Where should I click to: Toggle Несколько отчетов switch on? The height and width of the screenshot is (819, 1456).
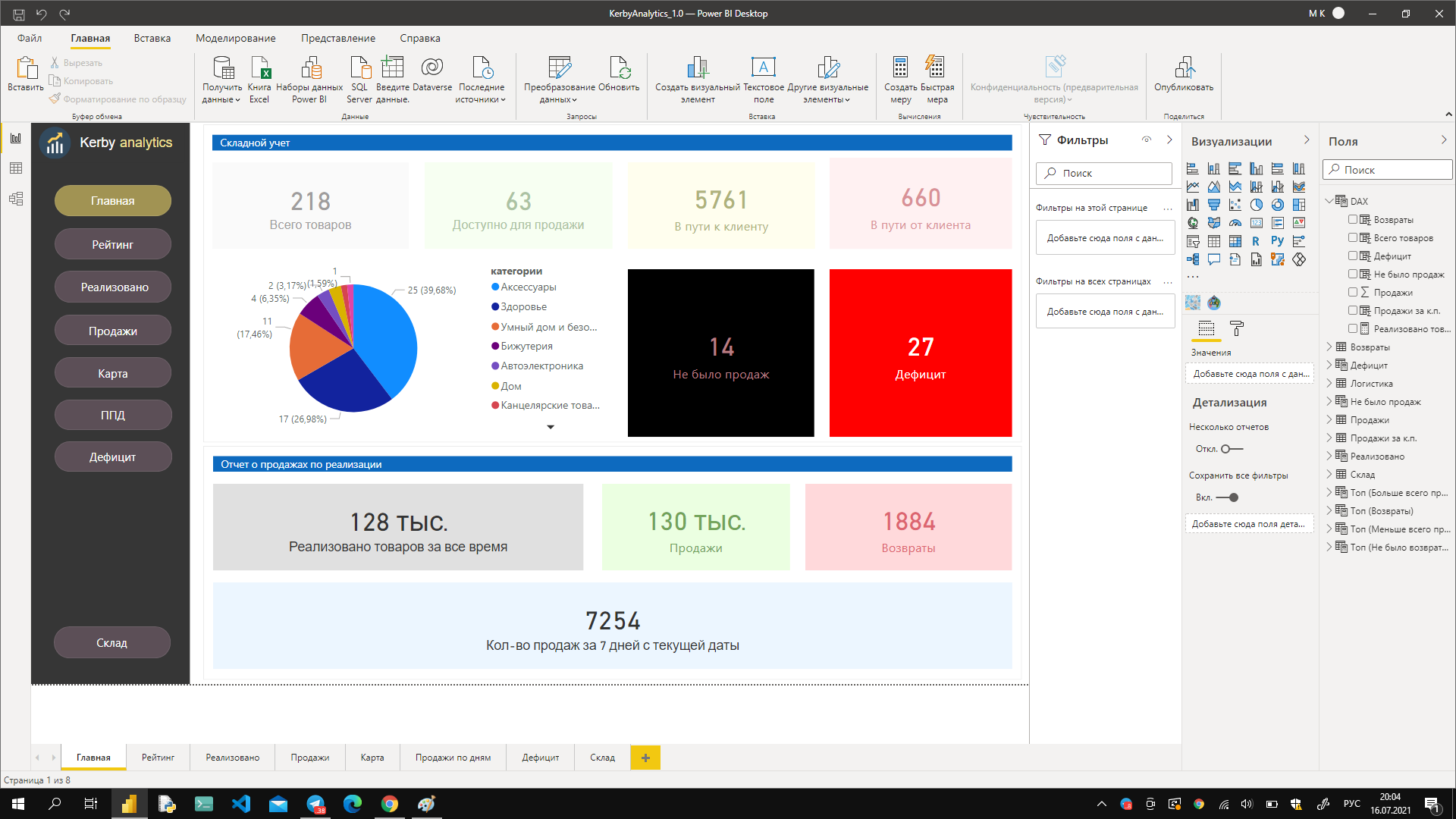tap(1232, 449)
